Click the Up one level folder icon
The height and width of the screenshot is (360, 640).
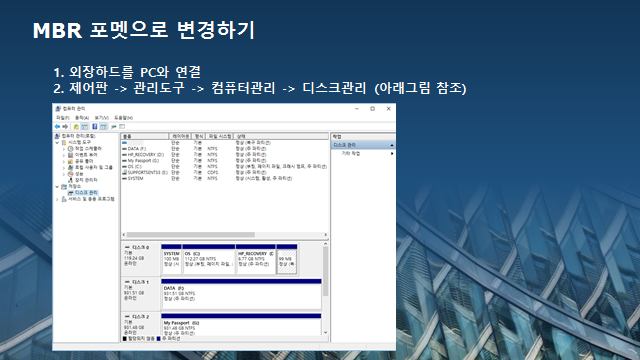tap(76, 127)
